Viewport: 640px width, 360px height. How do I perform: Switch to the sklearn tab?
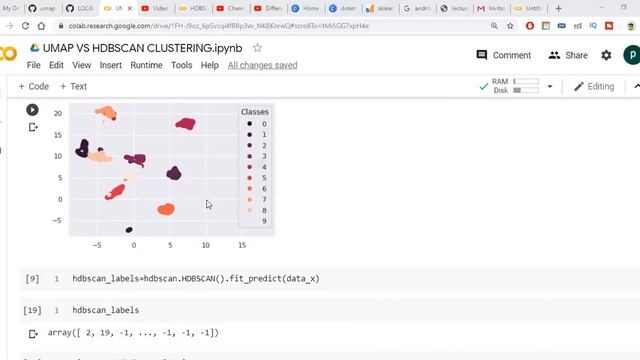pos(380,8)
